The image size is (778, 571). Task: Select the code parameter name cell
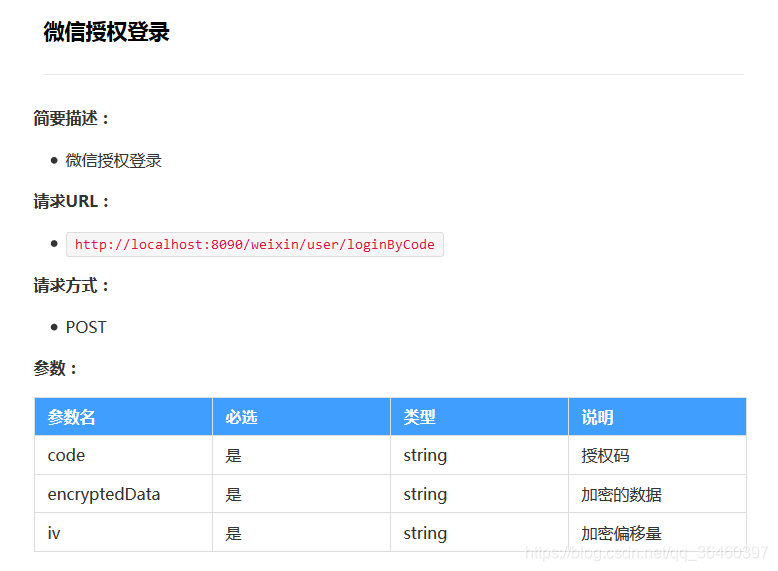pyautogui.click(x=124, y=455)
